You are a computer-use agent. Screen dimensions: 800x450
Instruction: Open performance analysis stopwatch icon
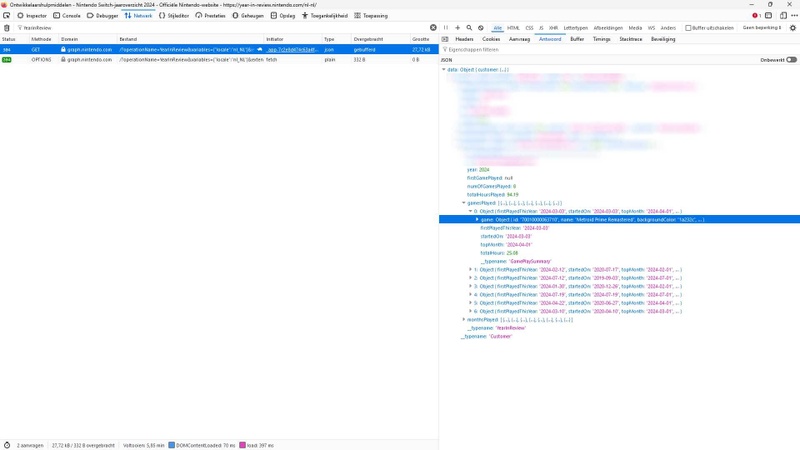pos(7,445)
